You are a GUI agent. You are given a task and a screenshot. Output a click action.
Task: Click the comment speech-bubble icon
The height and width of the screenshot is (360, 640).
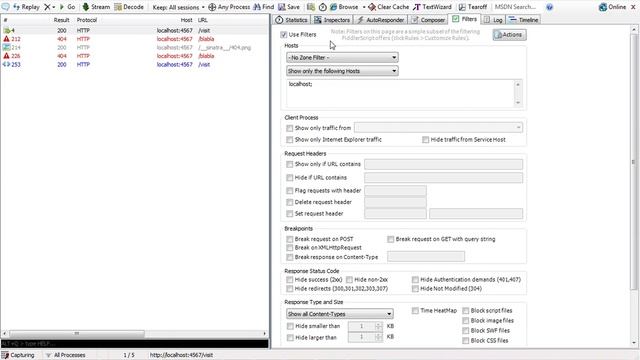(x=5, y=7)
